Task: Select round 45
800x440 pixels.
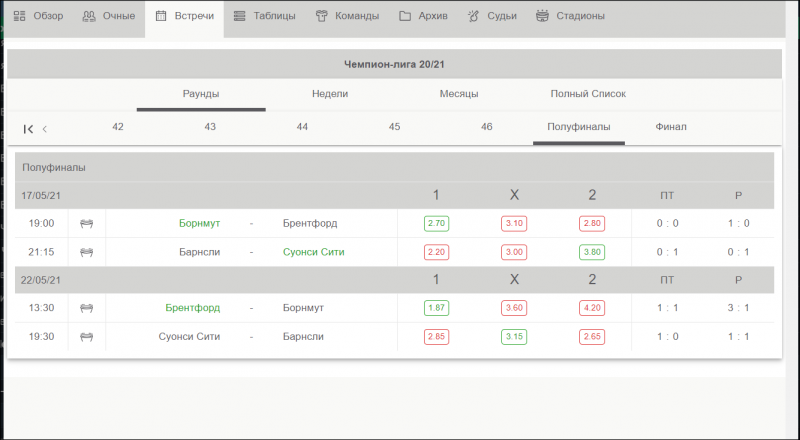Action: tap(394, 127)
